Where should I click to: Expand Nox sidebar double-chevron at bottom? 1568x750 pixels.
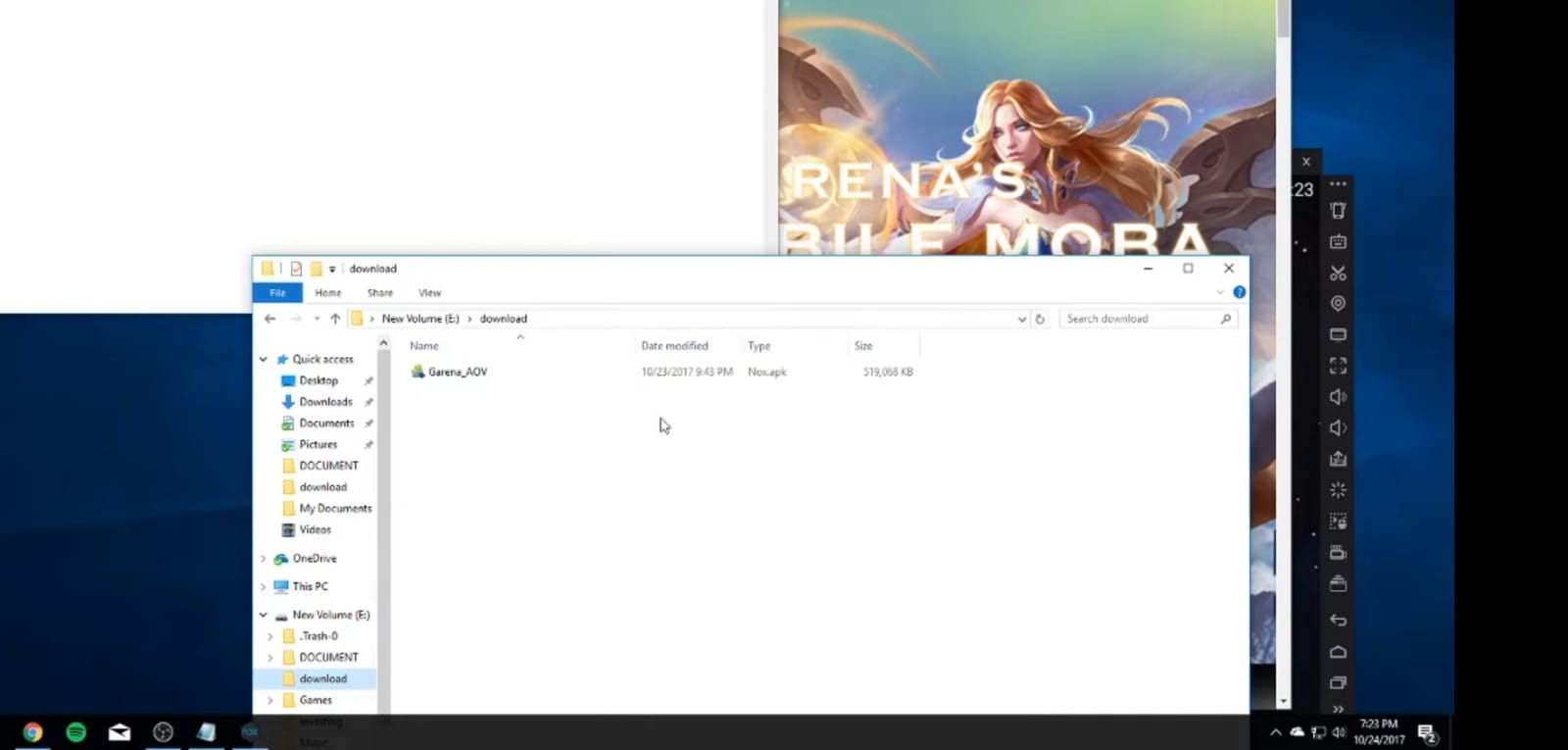tap(1338, 709)
